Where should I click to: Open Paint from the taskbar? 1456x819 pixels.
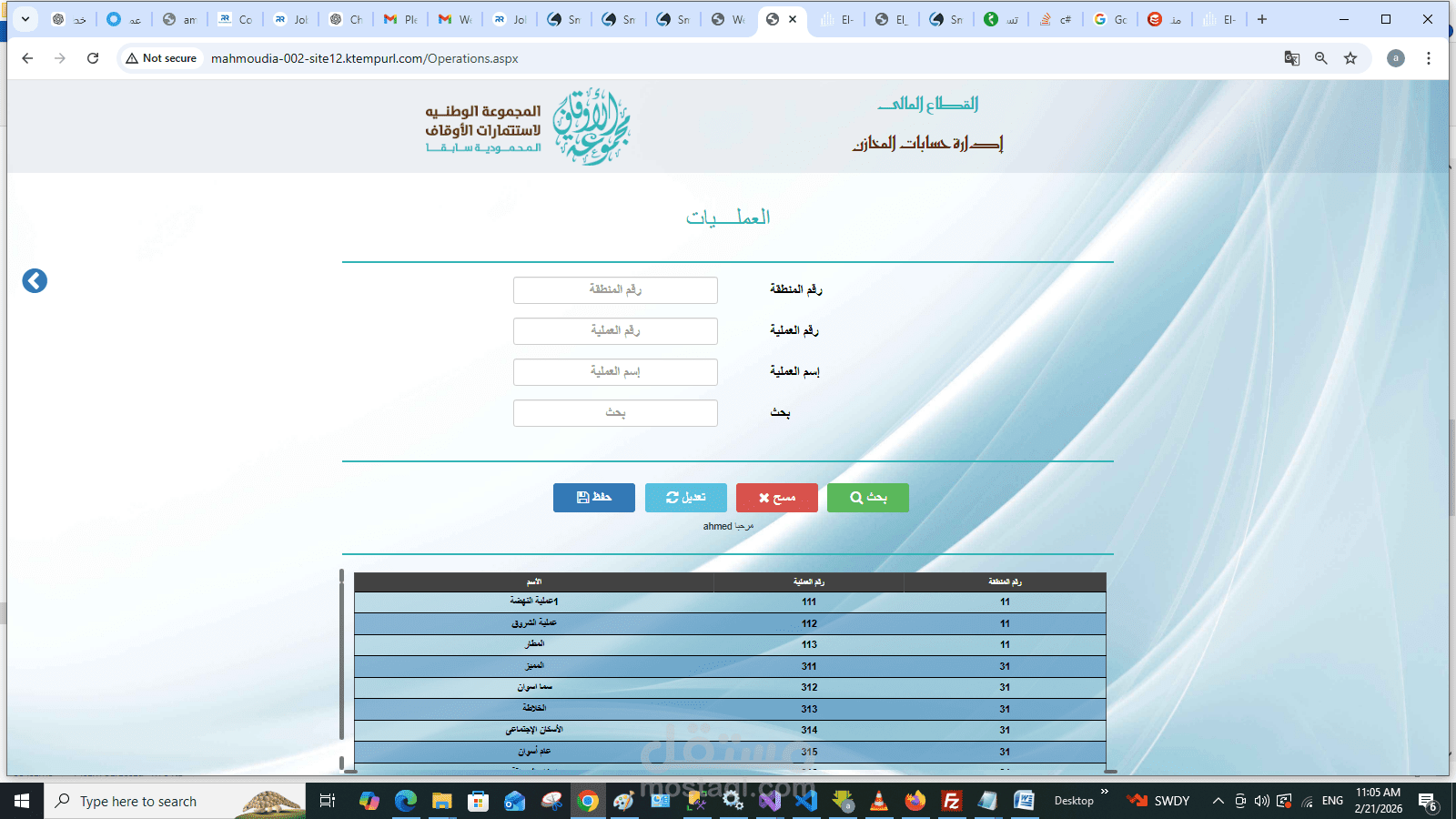click(623, 801)
